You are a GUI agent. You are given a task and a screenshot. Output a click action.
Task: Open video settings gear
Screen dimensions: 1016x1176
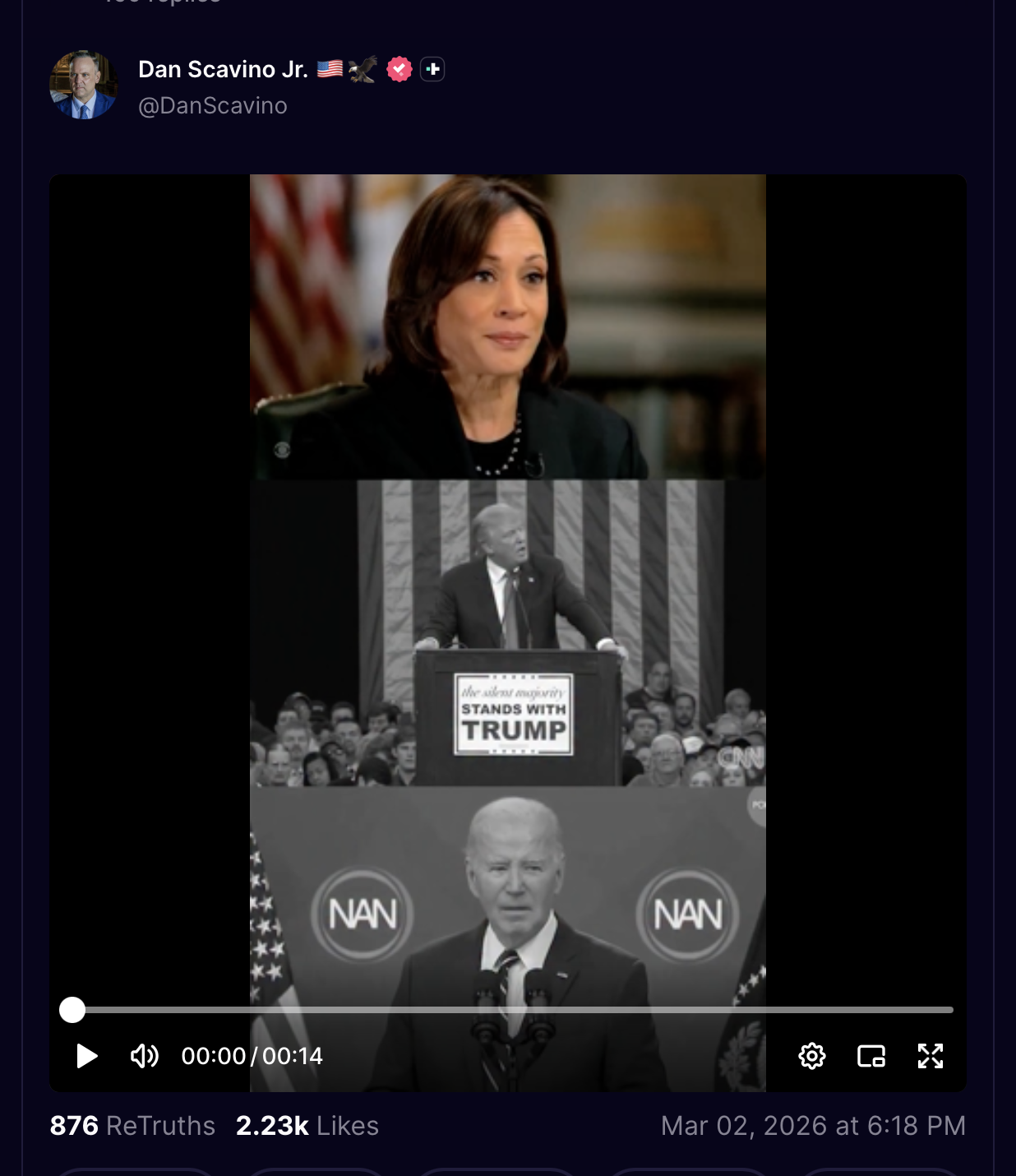[812, 1056]
